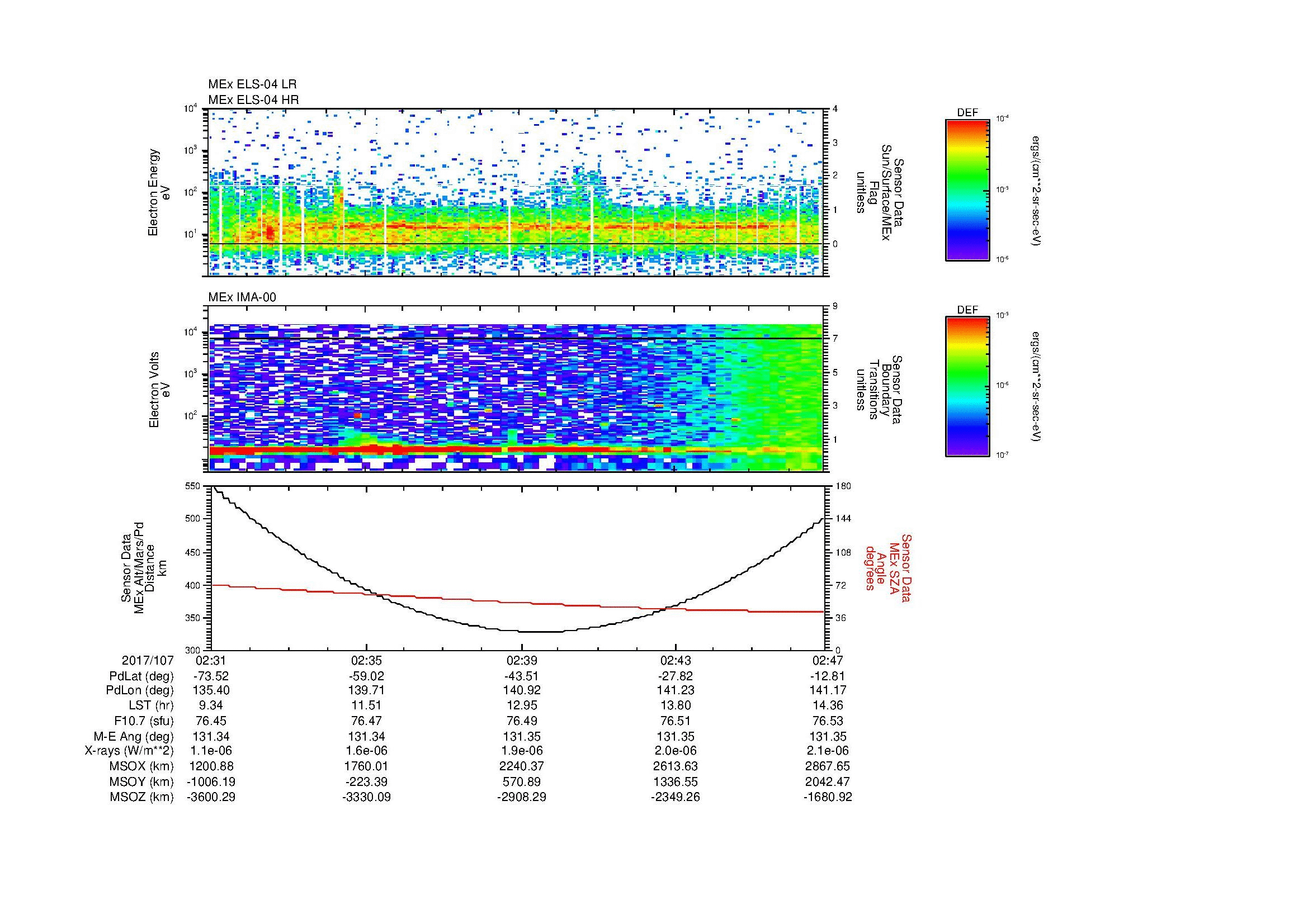Click the 'MSOX (km)' row label
This screenshot has height=924, width=1308.
point(141,766)
